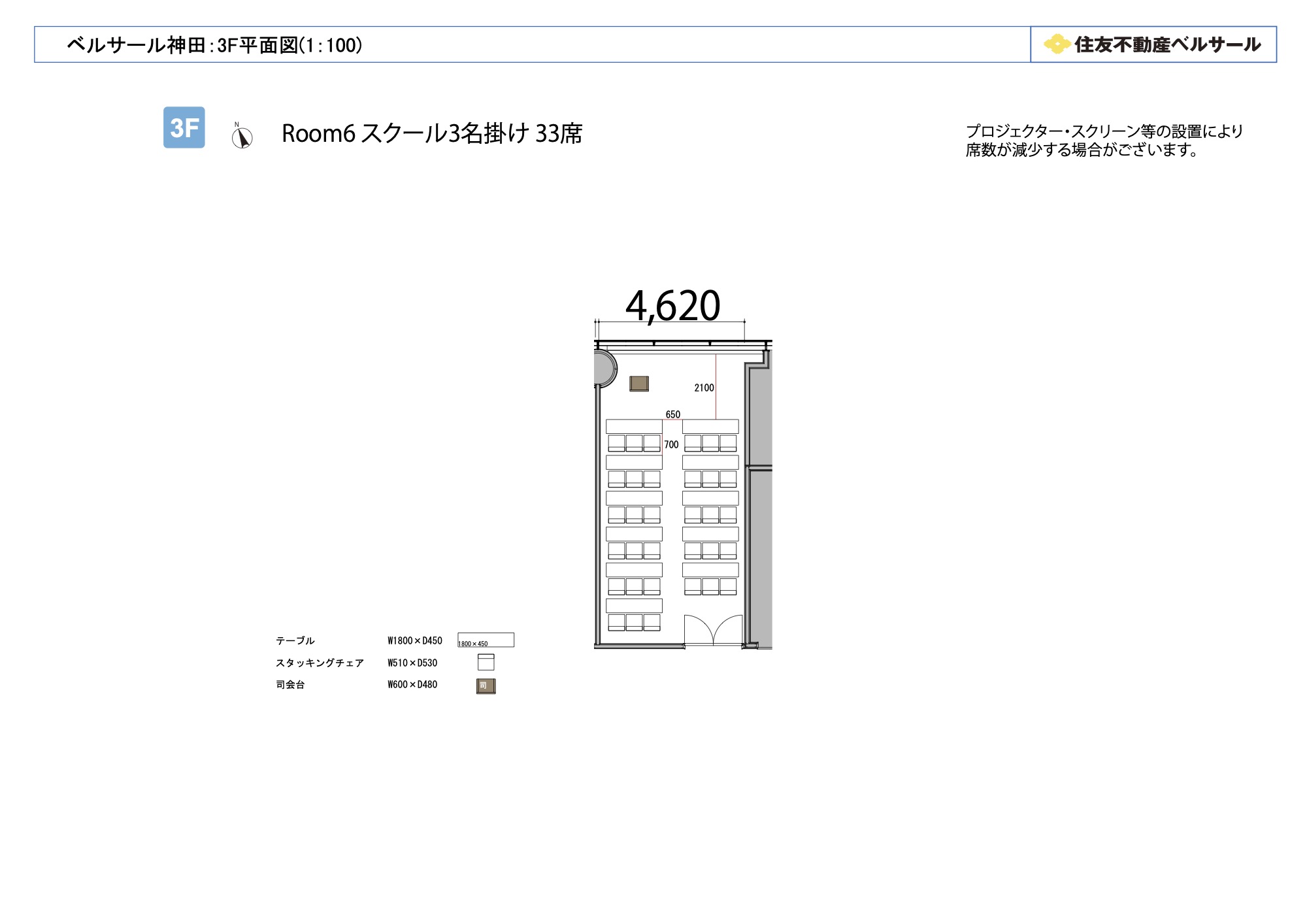Click the north compass arrow icon
The width and height of the screenshot is (1307, 924).
tap(242, 136)
